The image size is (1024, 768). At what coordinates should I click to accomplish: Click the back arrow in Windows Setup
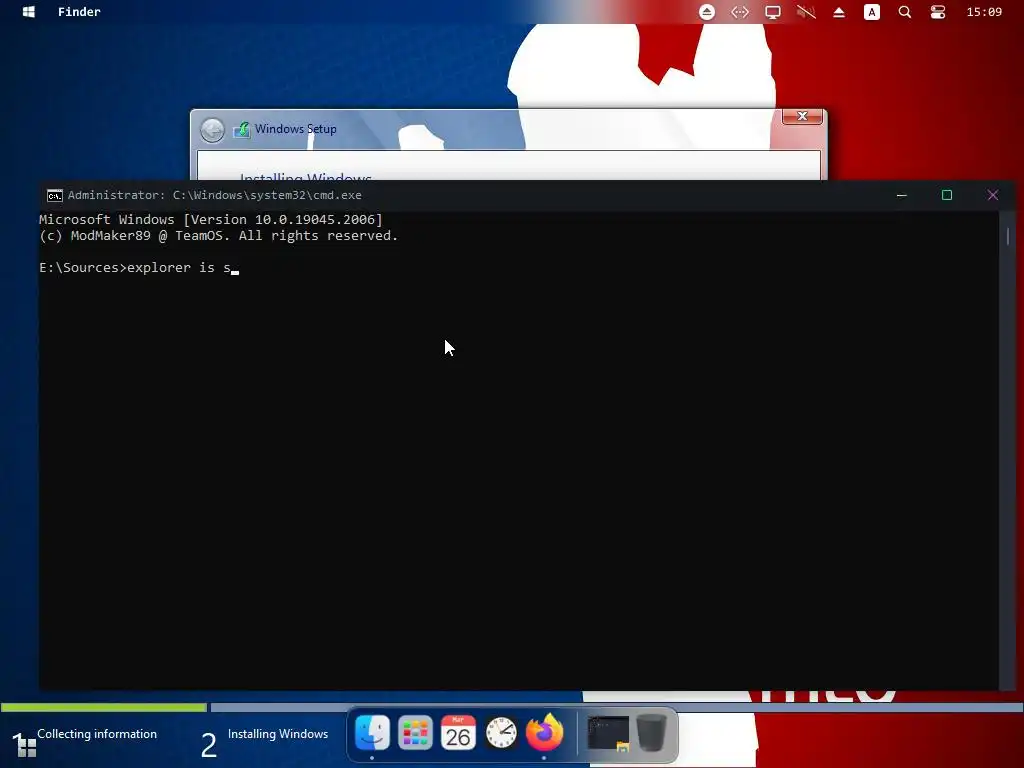click(x=212, y=130)
